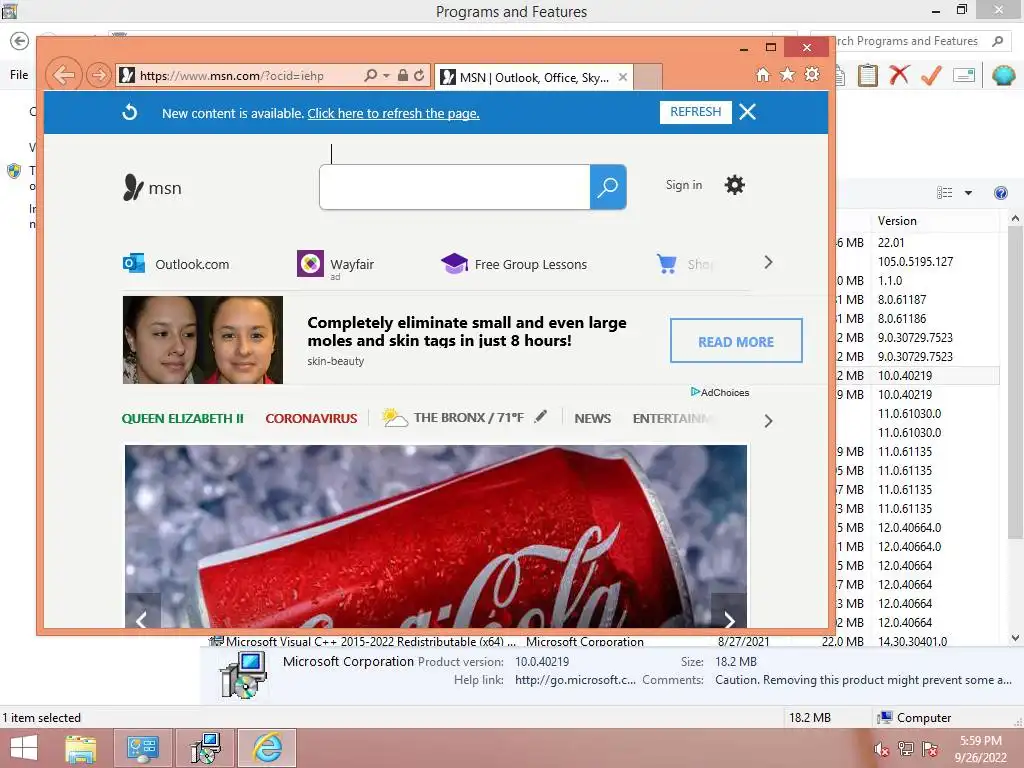Open File Explorer from the taskbar
Viewport: 1024px width, 768px height.
coord(81,748)
